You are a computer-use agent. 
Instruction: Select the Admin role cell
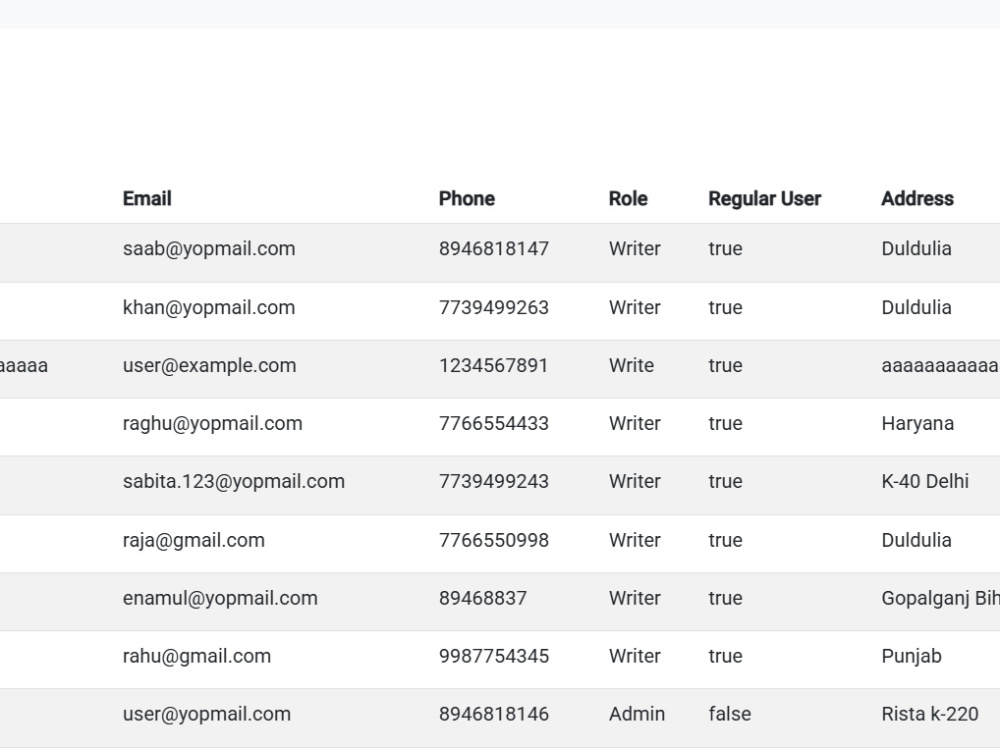(x=636, y=714)
